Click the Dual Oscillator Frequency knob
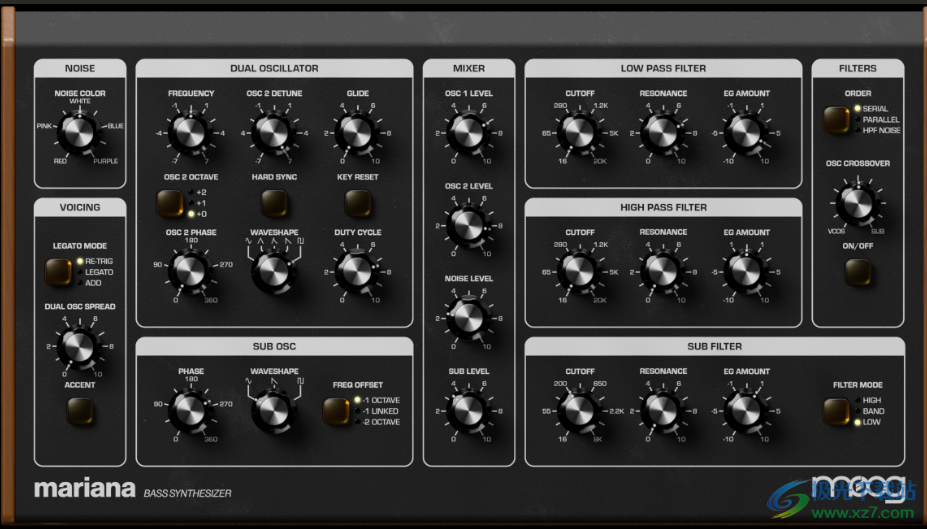Screen dimensions: 927x529 190,133
